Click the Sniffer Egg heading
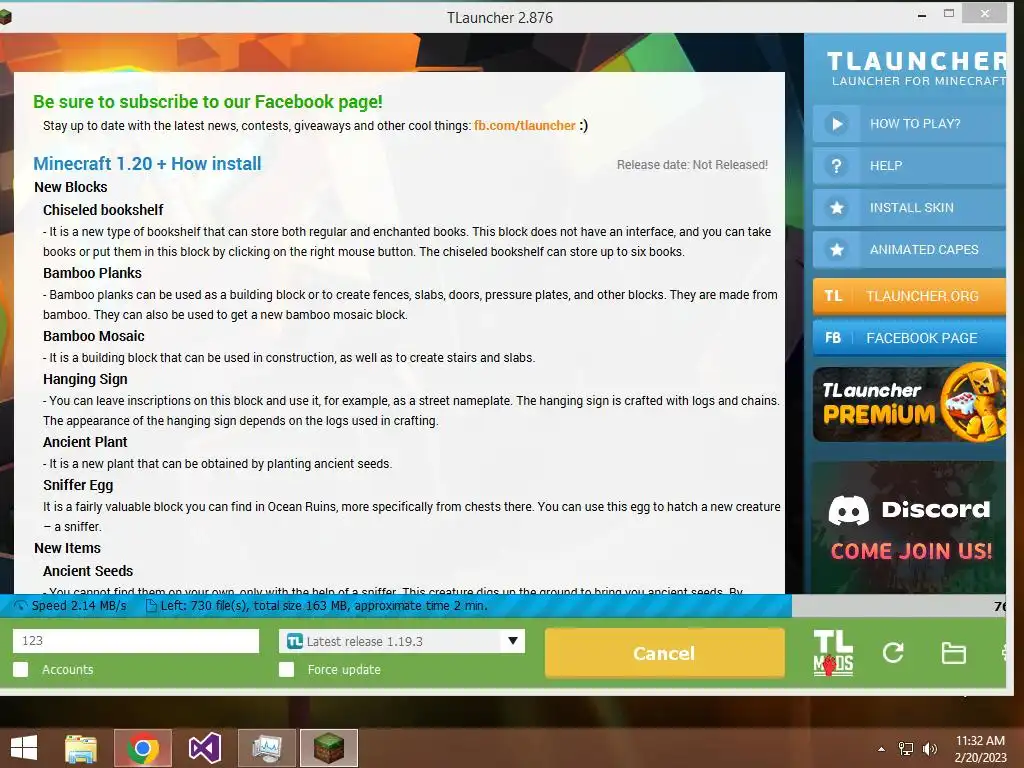This screenshot has width=1024, height=768. pyautogui.click(x=78, y=485)
